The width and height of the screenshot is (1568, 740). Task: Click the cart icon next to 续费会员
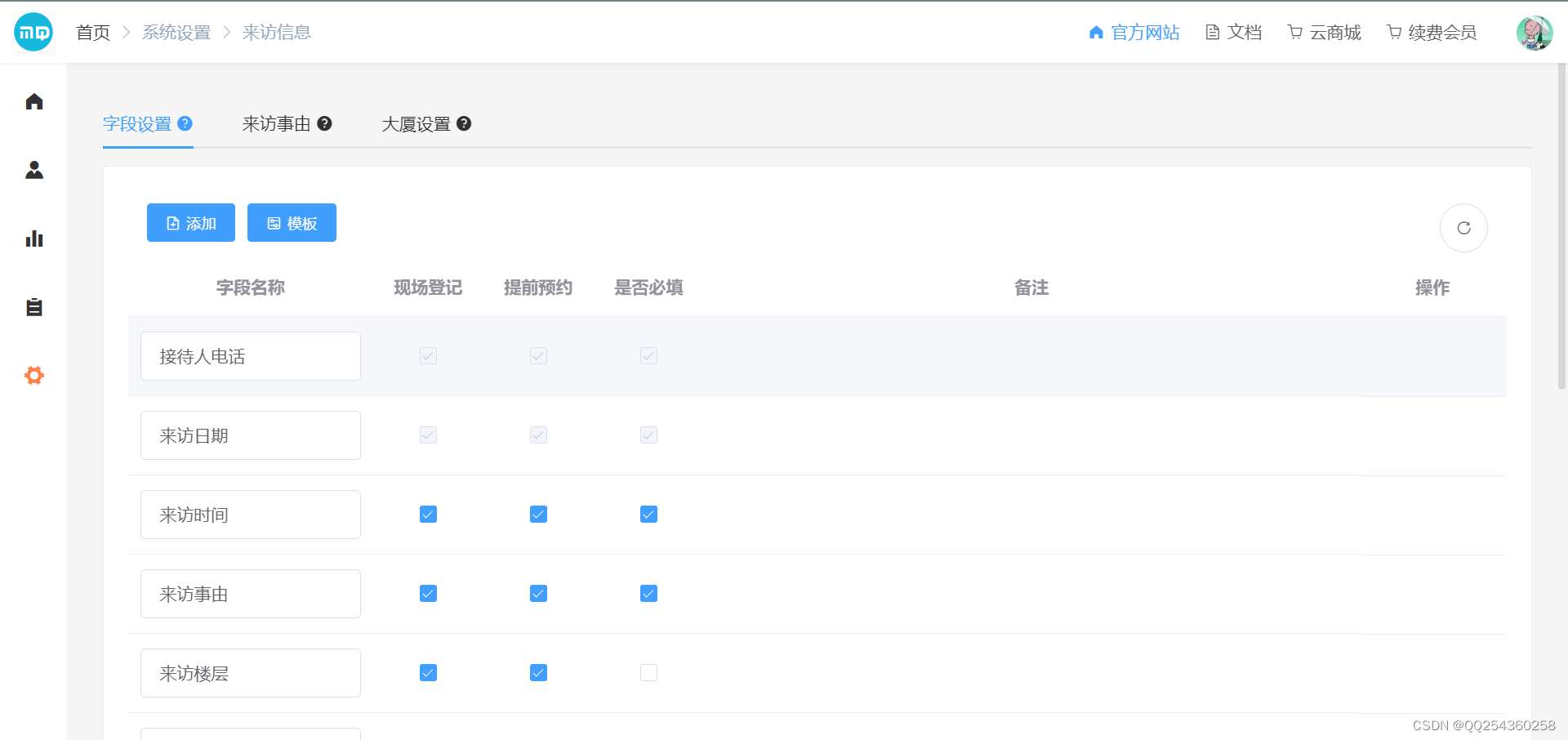point(1394,32)
